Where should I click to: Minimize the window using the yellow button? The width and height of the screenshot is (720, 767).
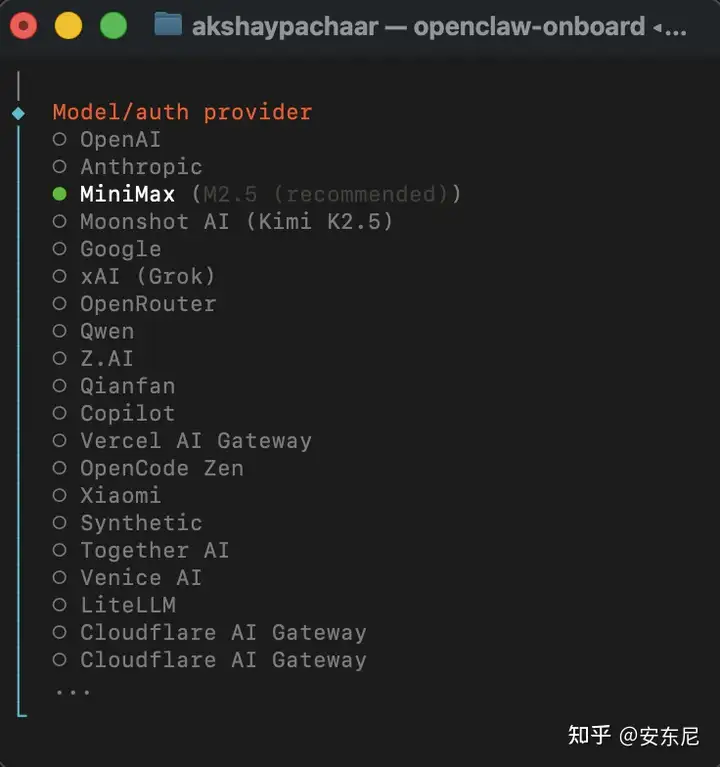[x=68, y=26]
